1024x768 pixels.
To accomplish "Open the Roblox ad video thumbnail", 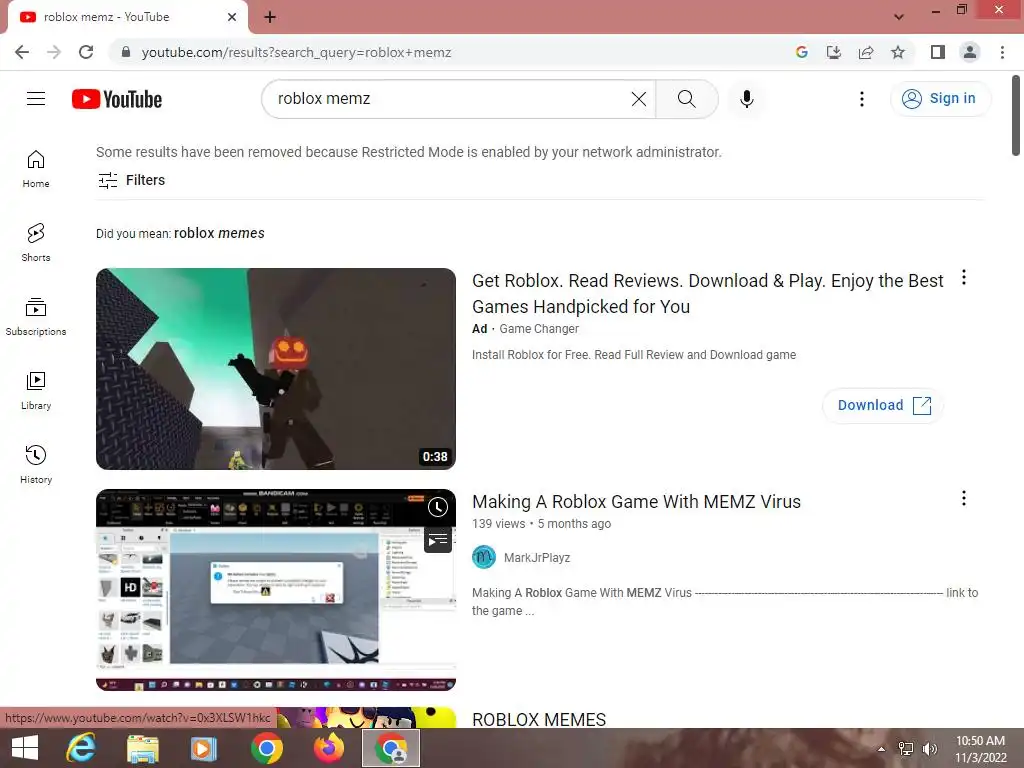I will (276, 368).
